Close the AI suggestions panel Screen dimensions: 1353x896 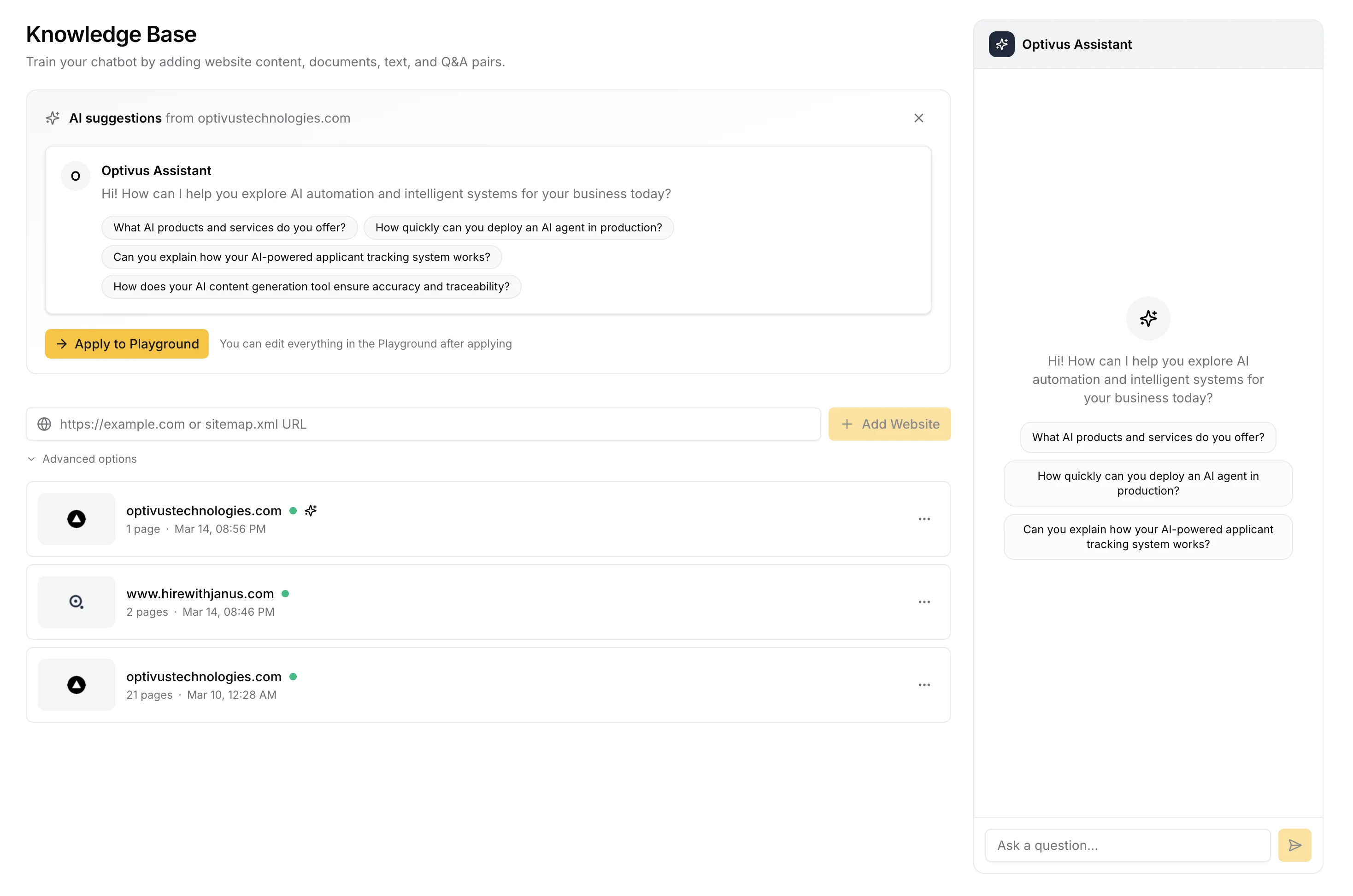pos(918,118)
